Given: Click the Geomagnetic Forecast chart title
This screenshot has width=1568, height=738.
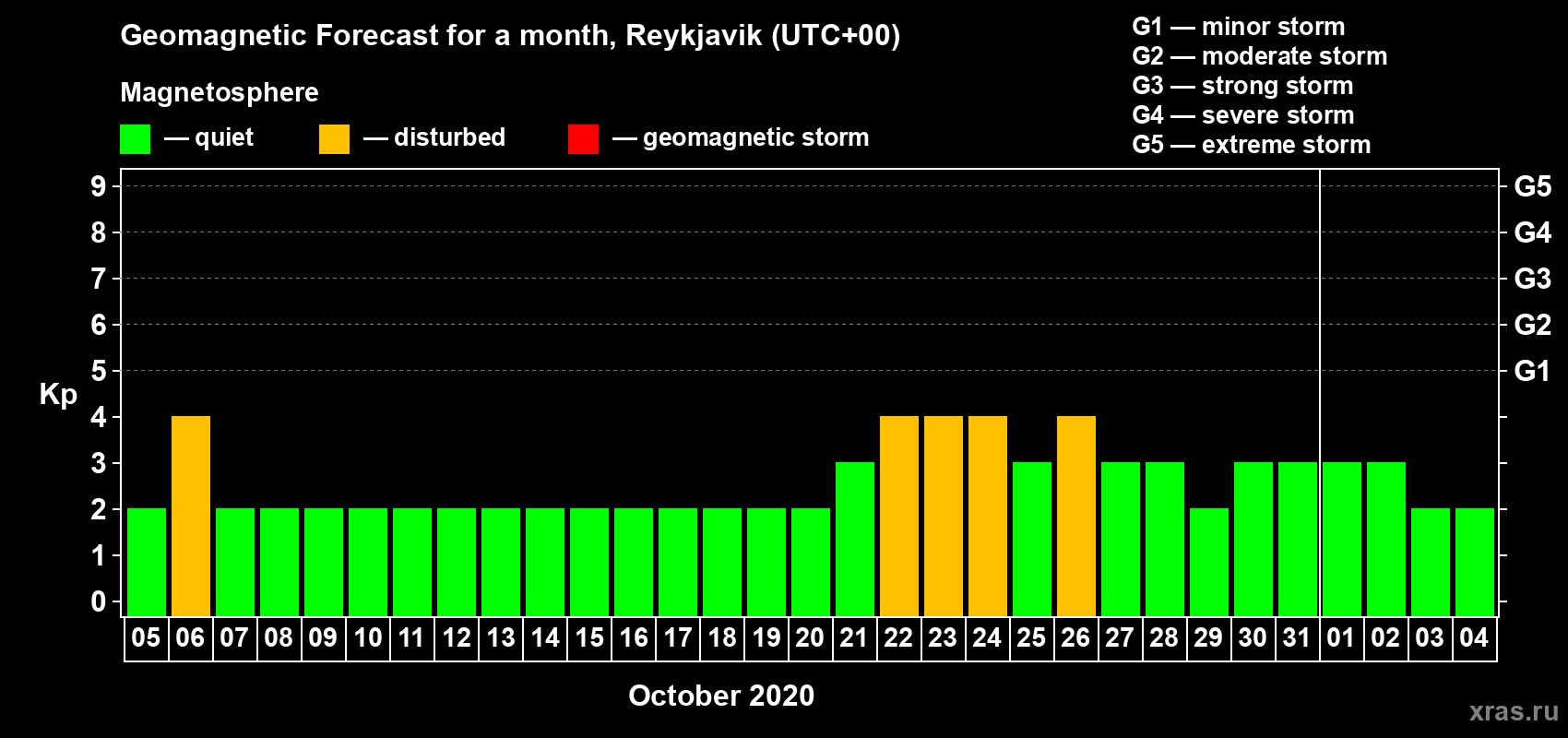Looking at the screenshot, I should (510, 36).
